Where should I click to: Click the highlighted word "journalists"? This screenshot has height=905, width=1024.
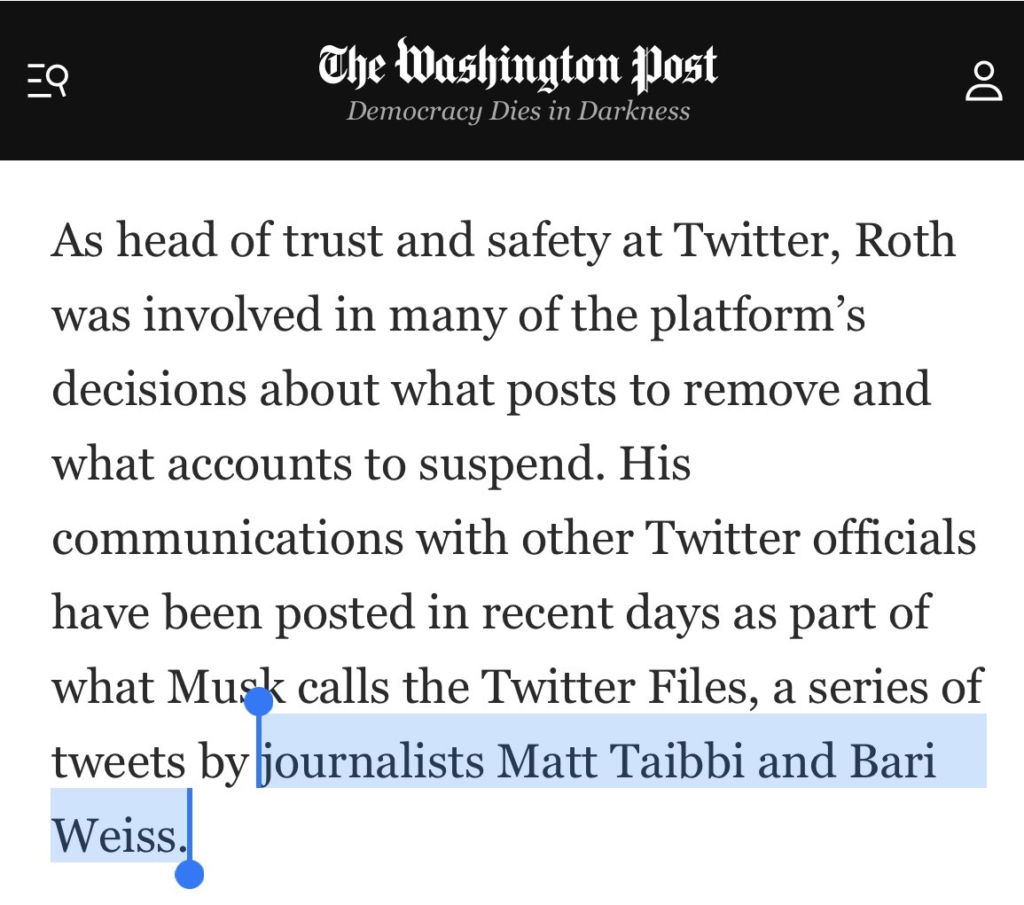click(x=377, y=762)
